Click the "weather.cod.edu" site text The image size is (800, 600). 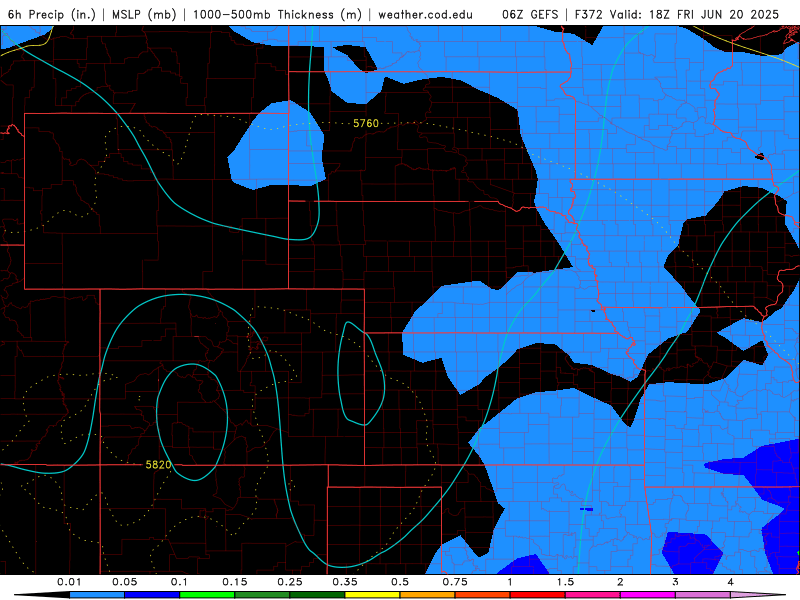click(425, 14)
